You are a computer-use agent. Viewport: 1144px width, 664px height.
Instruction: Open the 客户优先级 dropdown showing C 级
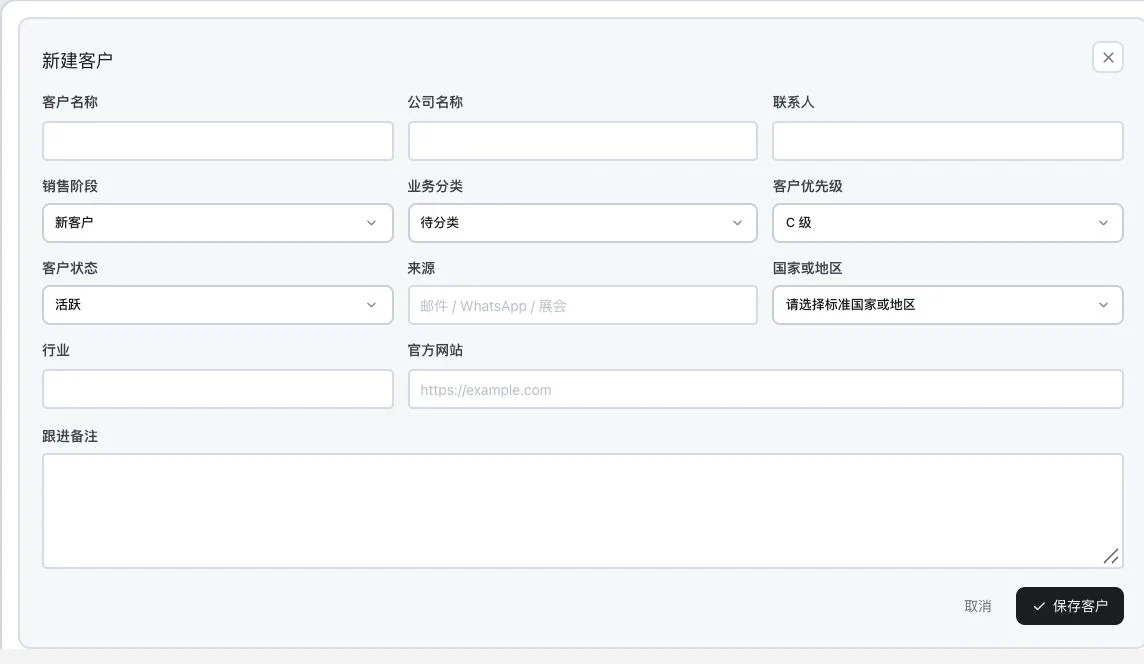pos(948,223)
